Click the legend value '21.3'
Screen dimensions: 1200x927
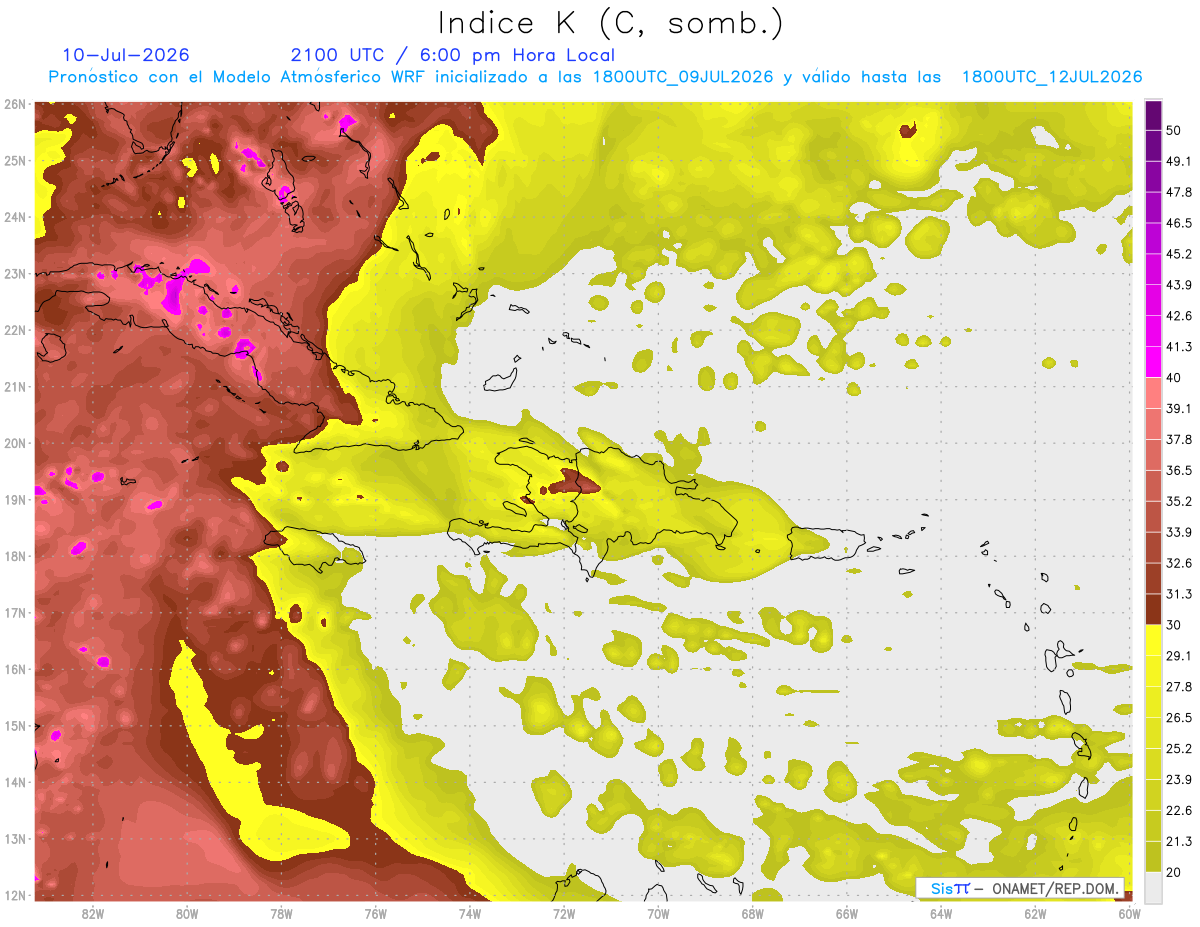(1179, 841)
